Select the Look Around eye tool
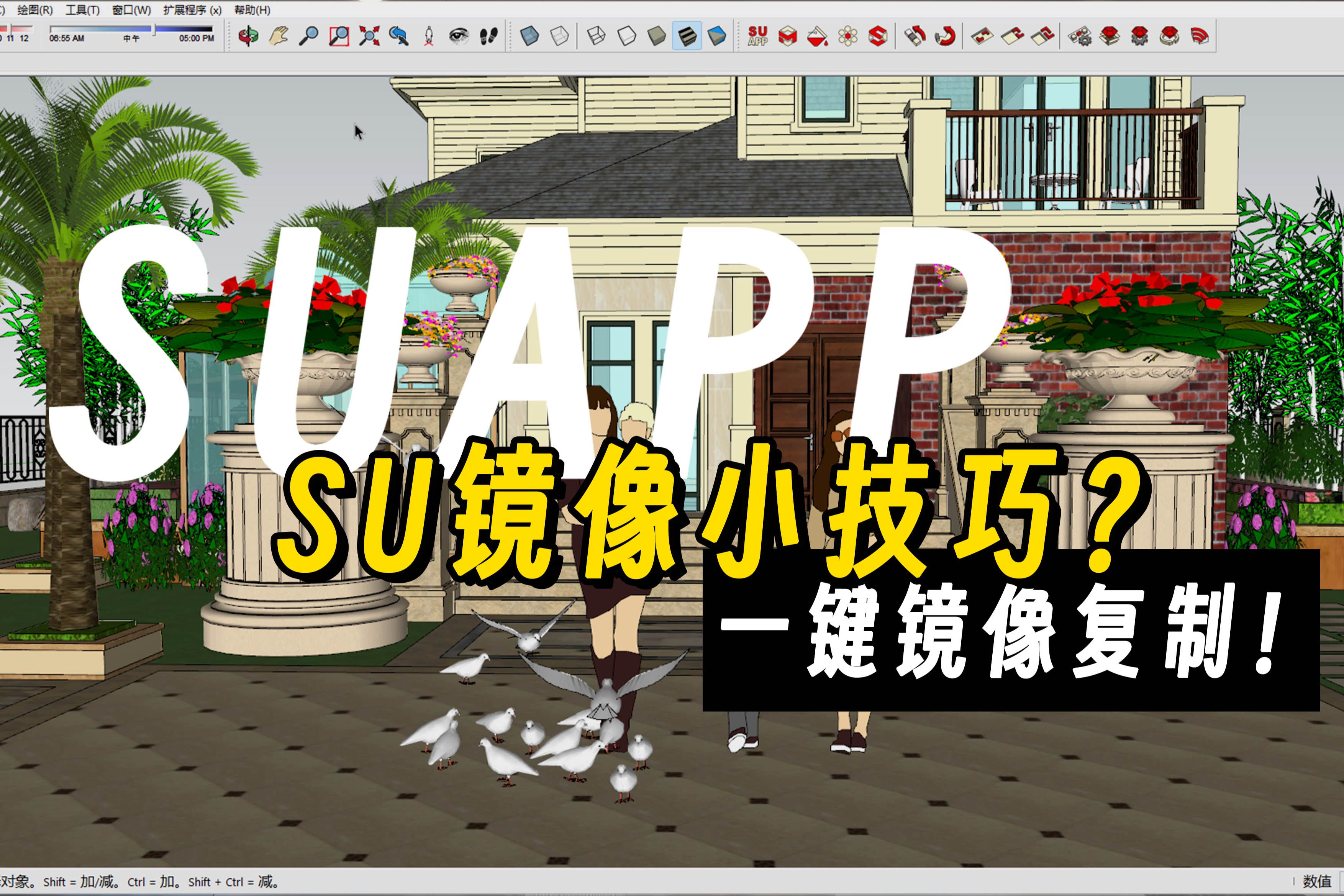This screenshot has height=896, width=1344. pyautogui.click(x=458, y=36)
